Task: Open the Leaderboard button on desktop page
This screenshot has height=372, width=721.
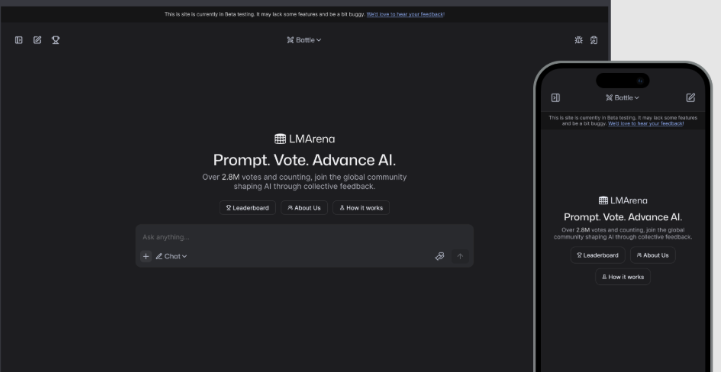Action: (247, 208)
